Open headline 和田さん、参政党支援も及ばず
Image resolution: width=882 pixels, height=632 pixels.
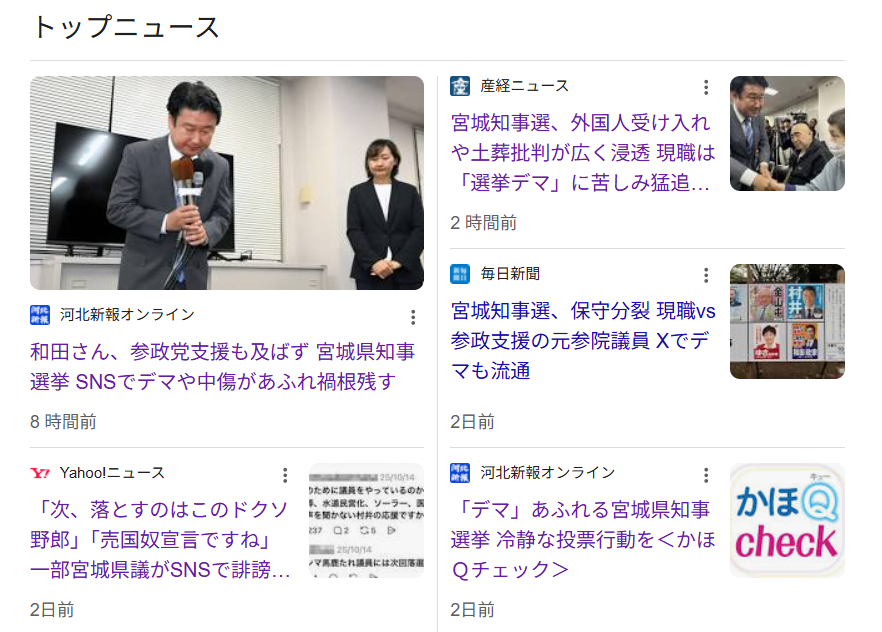pyautogui.click(x=222, y=367)
